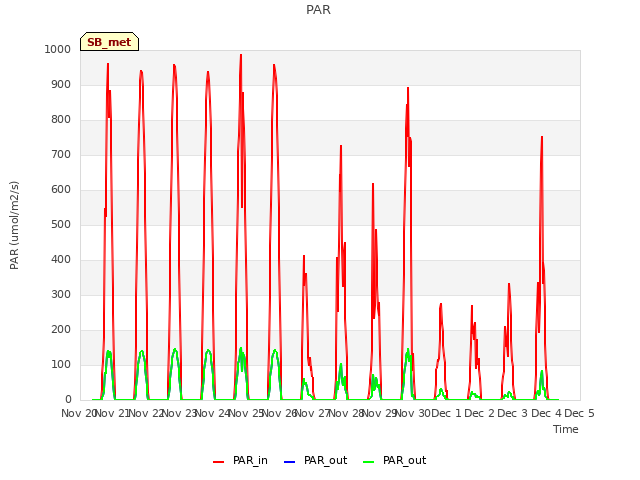Click the Dec 3 PAR_in peak near 750
640x480 pixels.
[x=542, y=137]
